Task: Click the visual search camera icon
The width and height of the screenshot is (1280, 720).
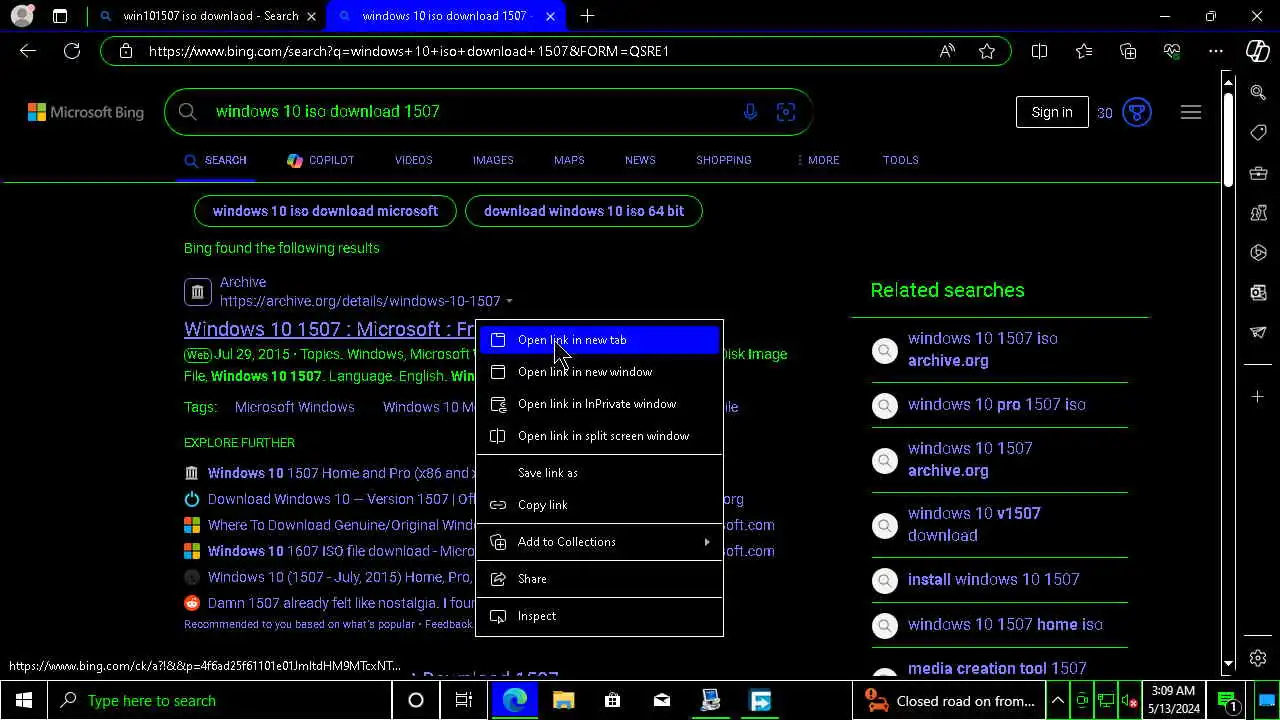Action: 786,112
